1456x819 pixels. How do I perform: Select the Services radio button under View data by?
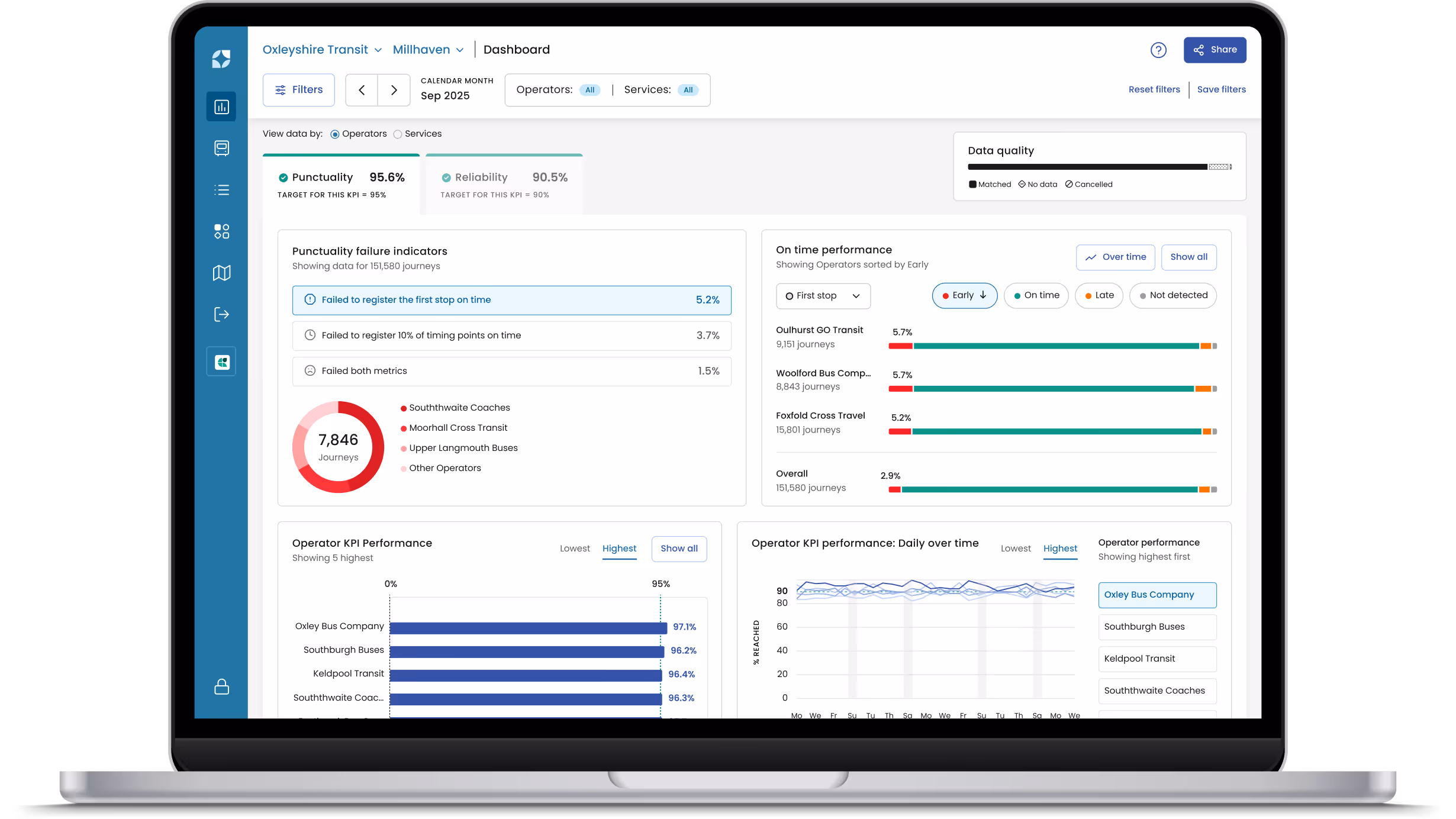pos(398,134)
